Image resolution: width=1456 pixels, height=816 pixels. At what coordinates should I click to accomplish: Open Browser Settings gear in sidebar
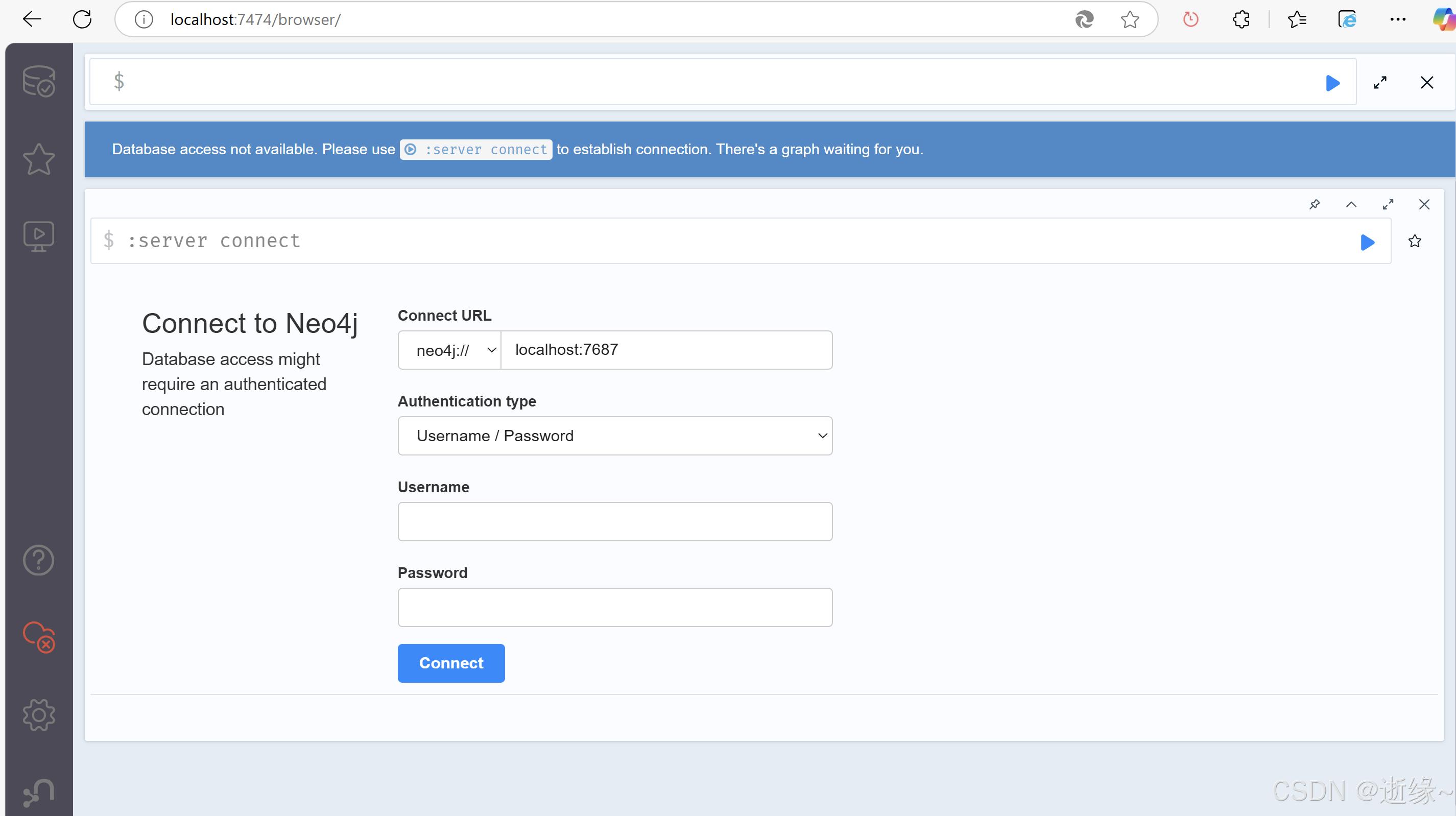click(x=38, y=715)
